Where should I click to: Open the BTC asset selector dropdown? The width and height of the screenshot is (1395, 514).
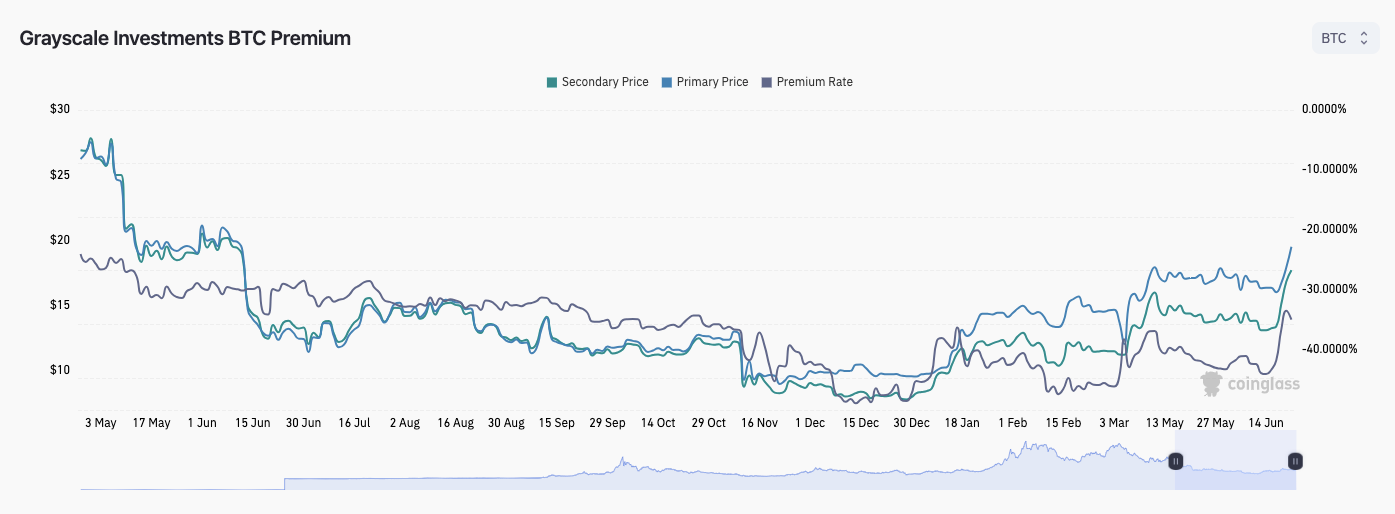(1344, 39)
